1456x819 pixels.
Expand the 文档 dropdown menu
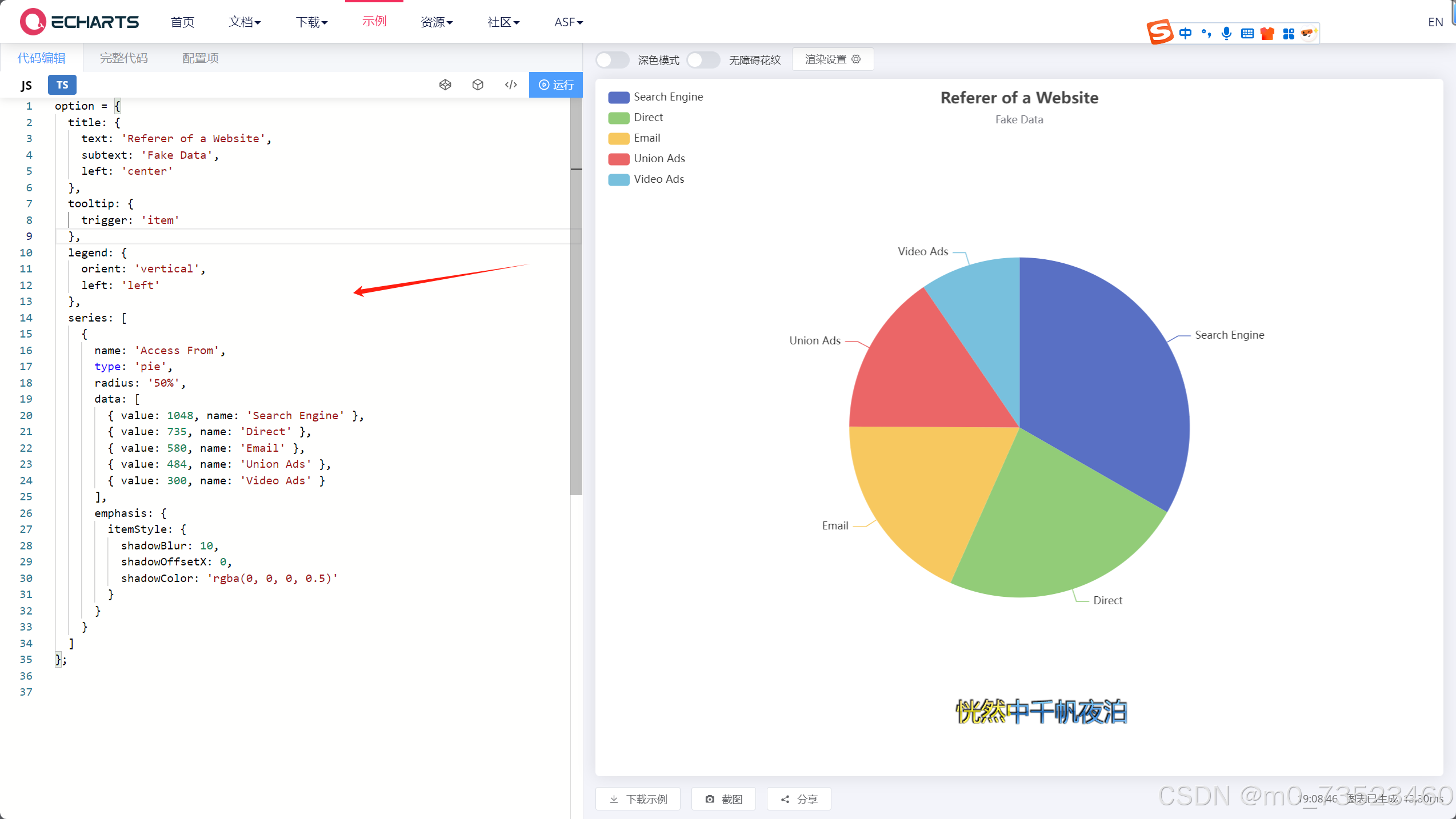(x=245, y=22)
